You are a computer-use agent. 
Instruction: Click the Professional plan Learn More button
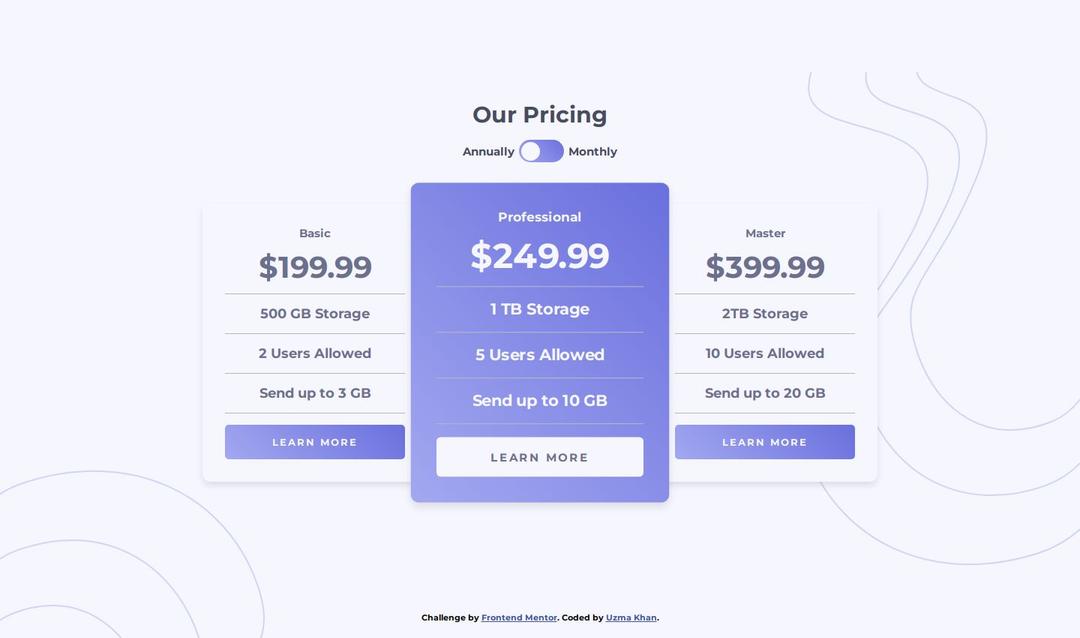(540, 457)
